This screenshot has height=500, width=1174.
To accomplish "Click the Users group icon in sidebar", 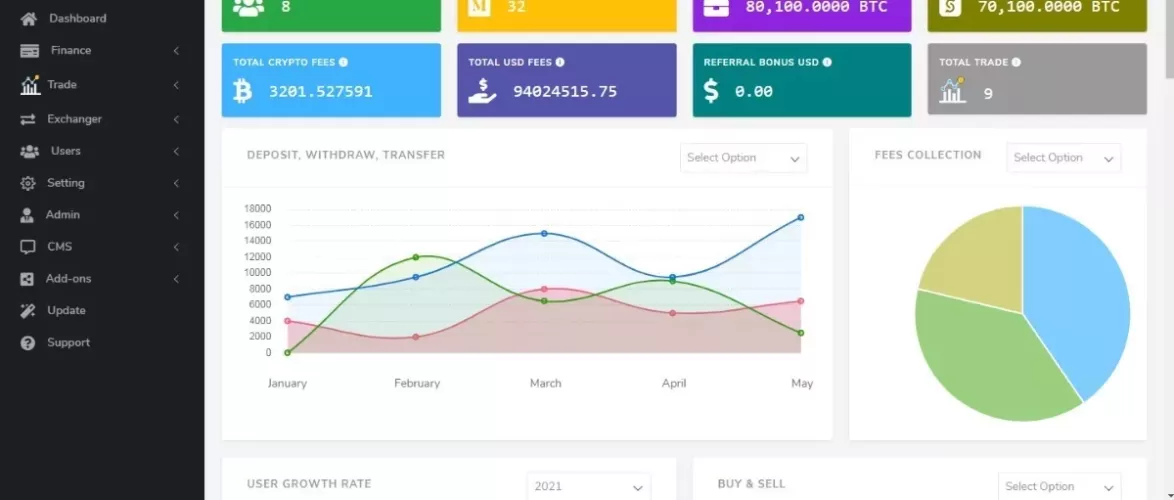I will pyautogui.click(x=30, y=151).
